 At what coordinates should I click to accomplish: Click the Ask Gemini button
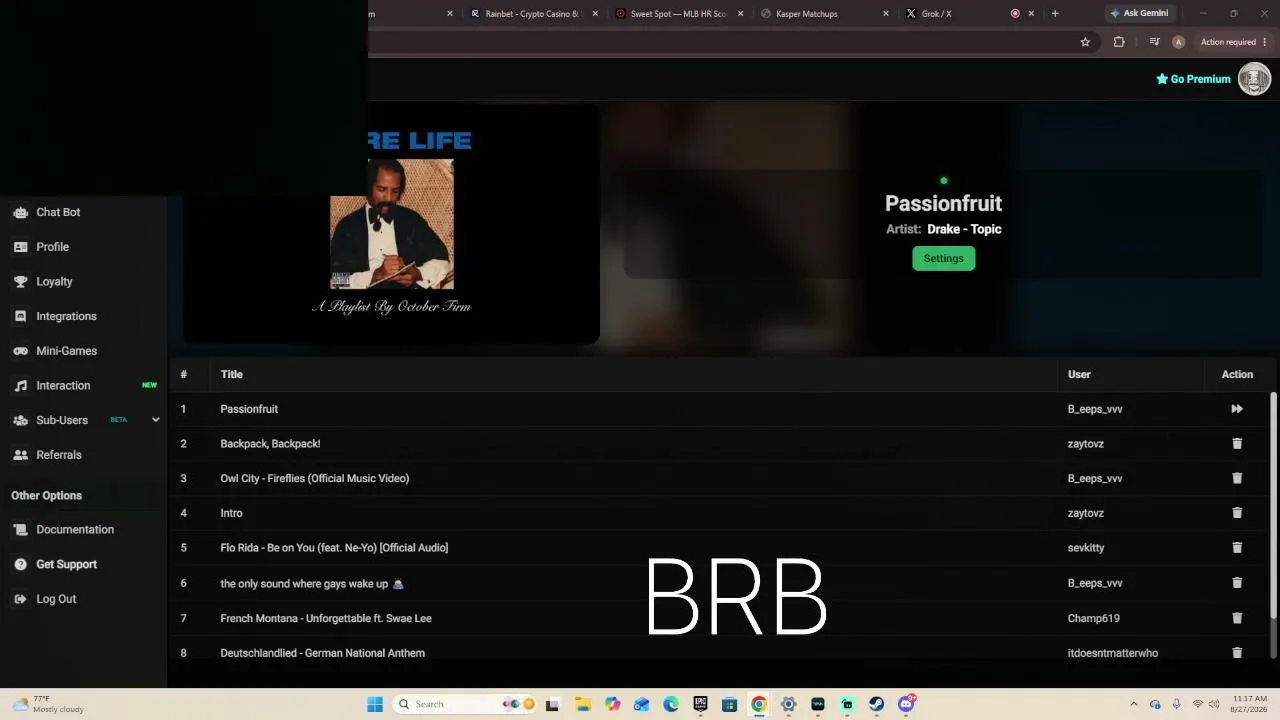point(1138,14)
